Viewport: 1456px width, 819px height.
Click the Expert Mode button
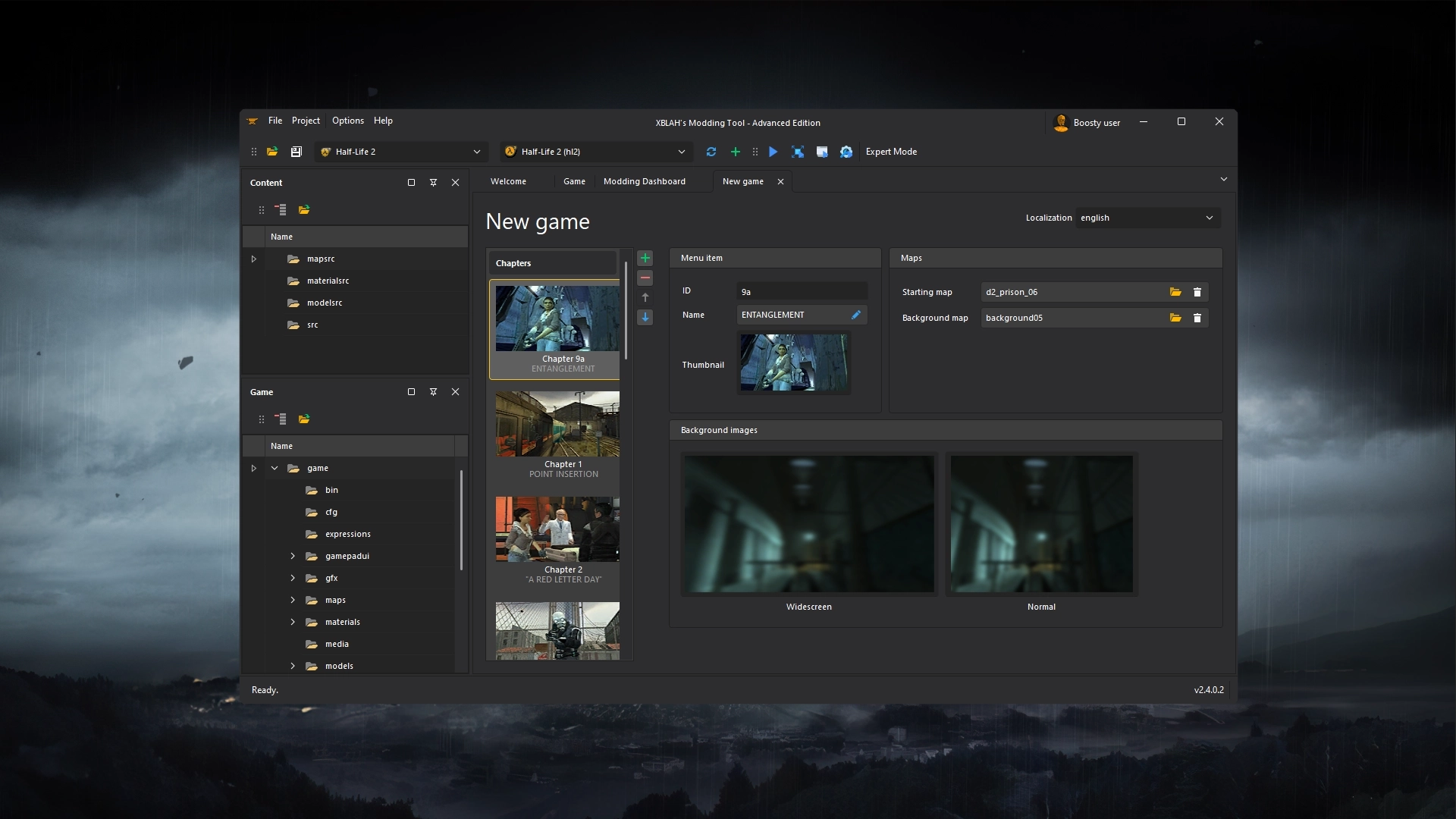click(x=891, y=152)
